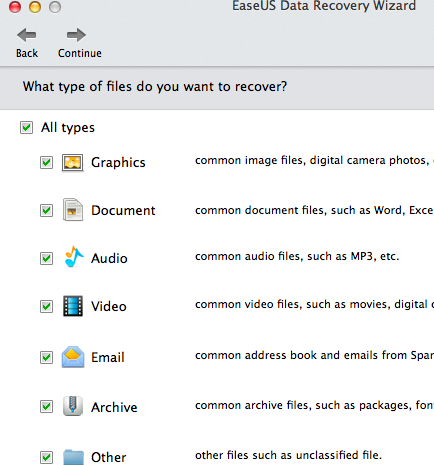Click the Back arrow icon
The height and width of the screenshot is (465, 434).
[27, 35]
